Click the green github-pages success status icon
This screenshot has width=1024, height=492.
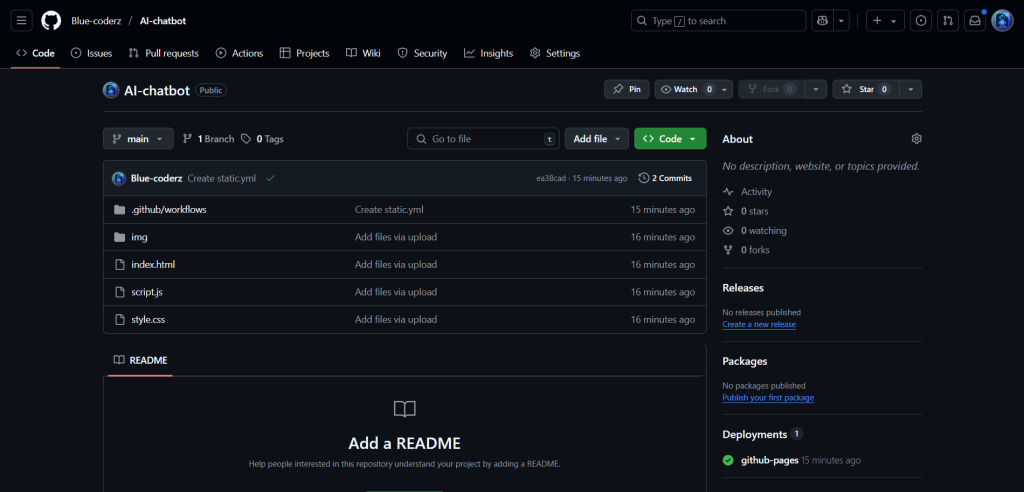click(x=728, y=460)
